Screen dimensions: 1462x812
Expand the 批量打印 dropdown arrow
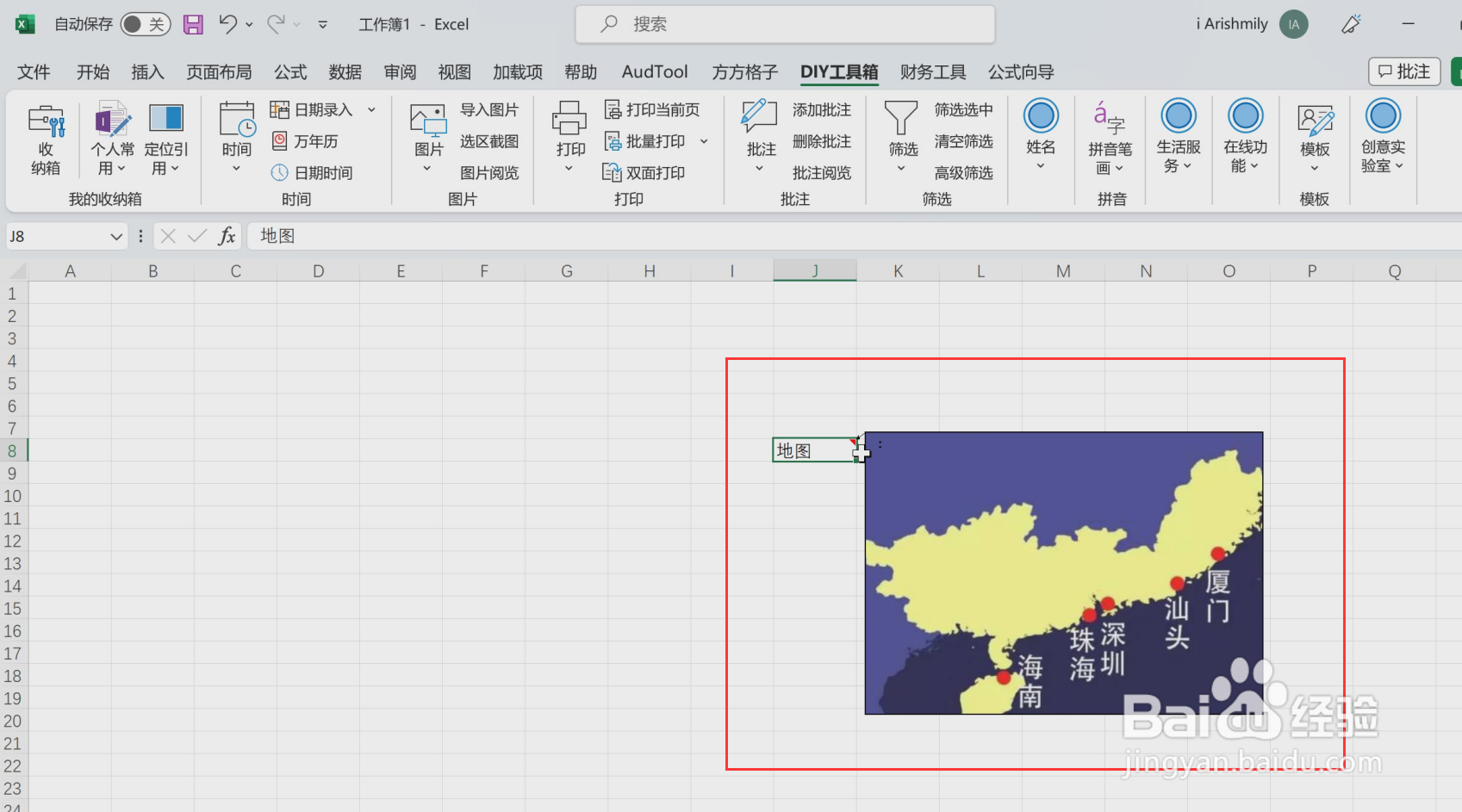pyautogui.click(x=704, y=141)
